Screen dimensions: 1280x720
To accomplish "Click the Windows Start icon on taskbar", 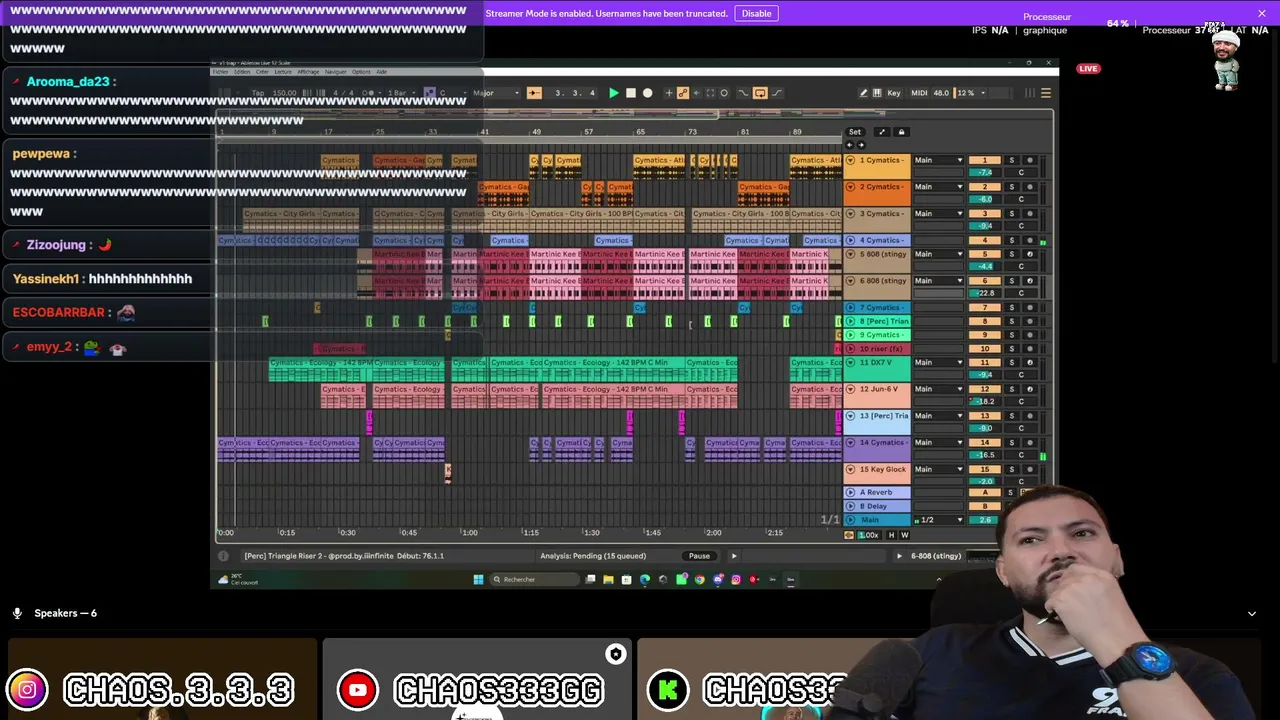I will tap(479, 579).
